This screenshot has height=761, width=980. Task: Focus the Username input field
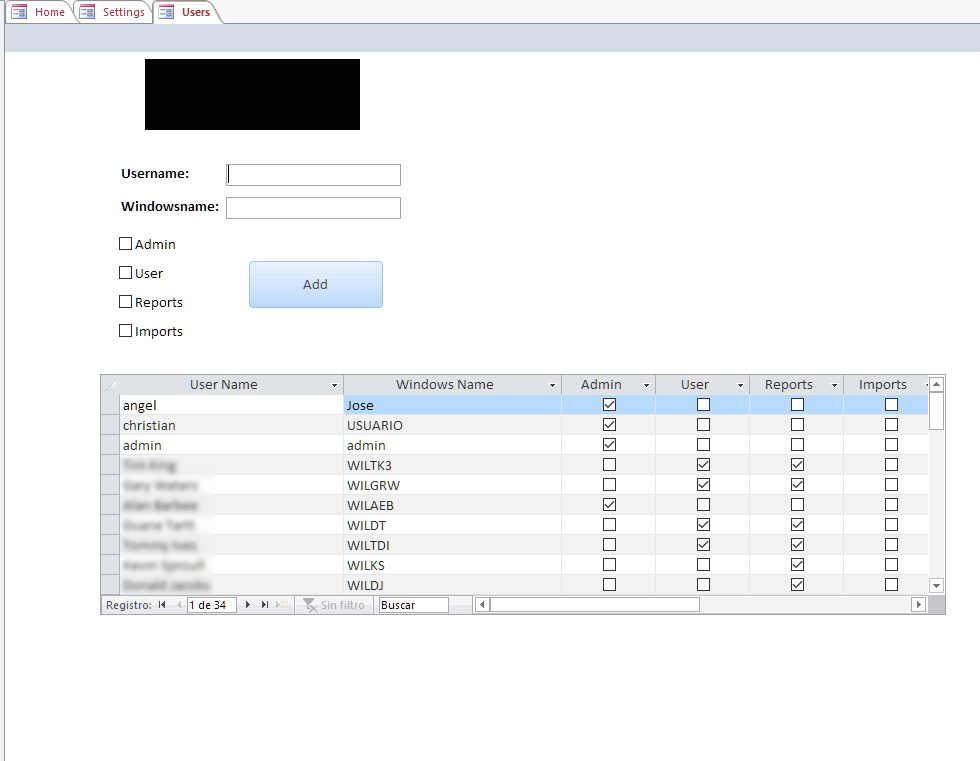(313, 175)
